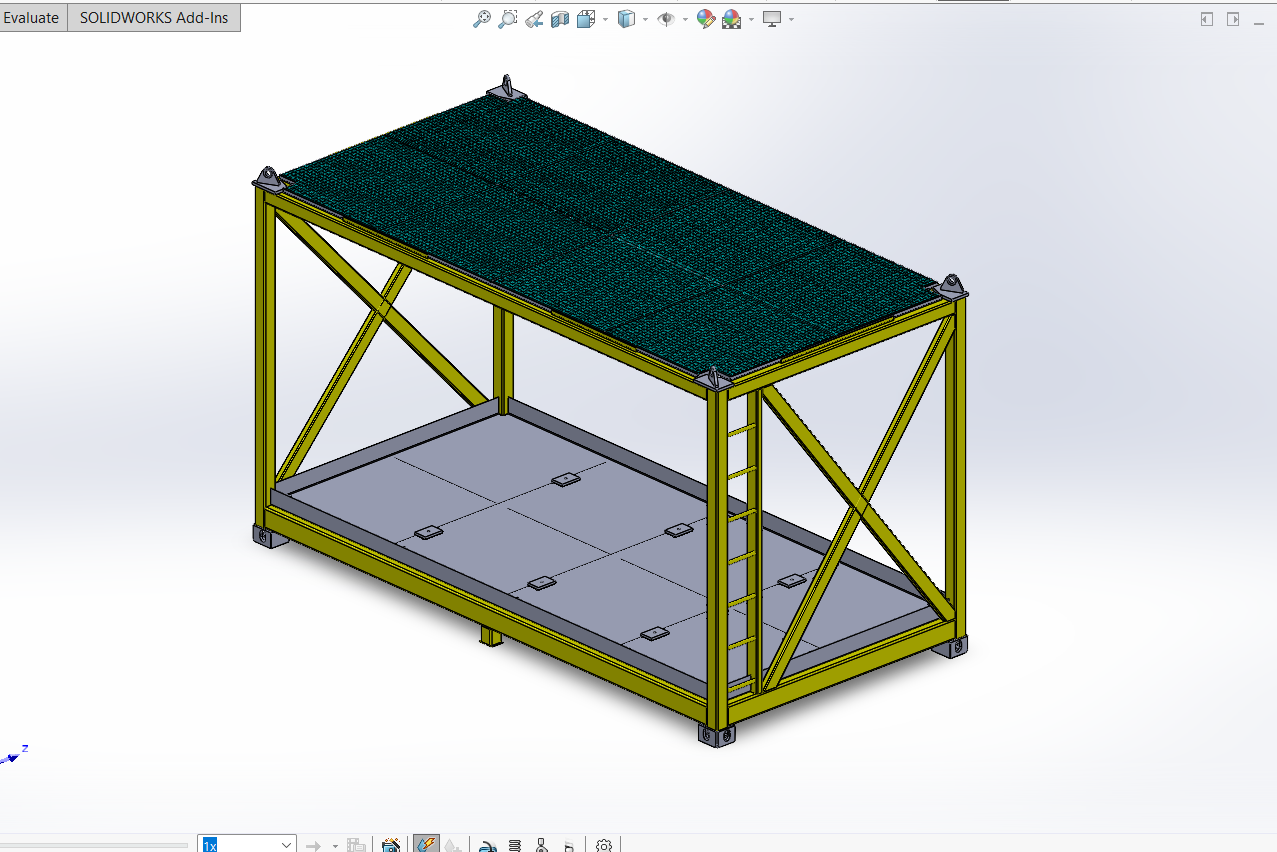Open the 1x playback speed combo box

click(x=246, y=845)
